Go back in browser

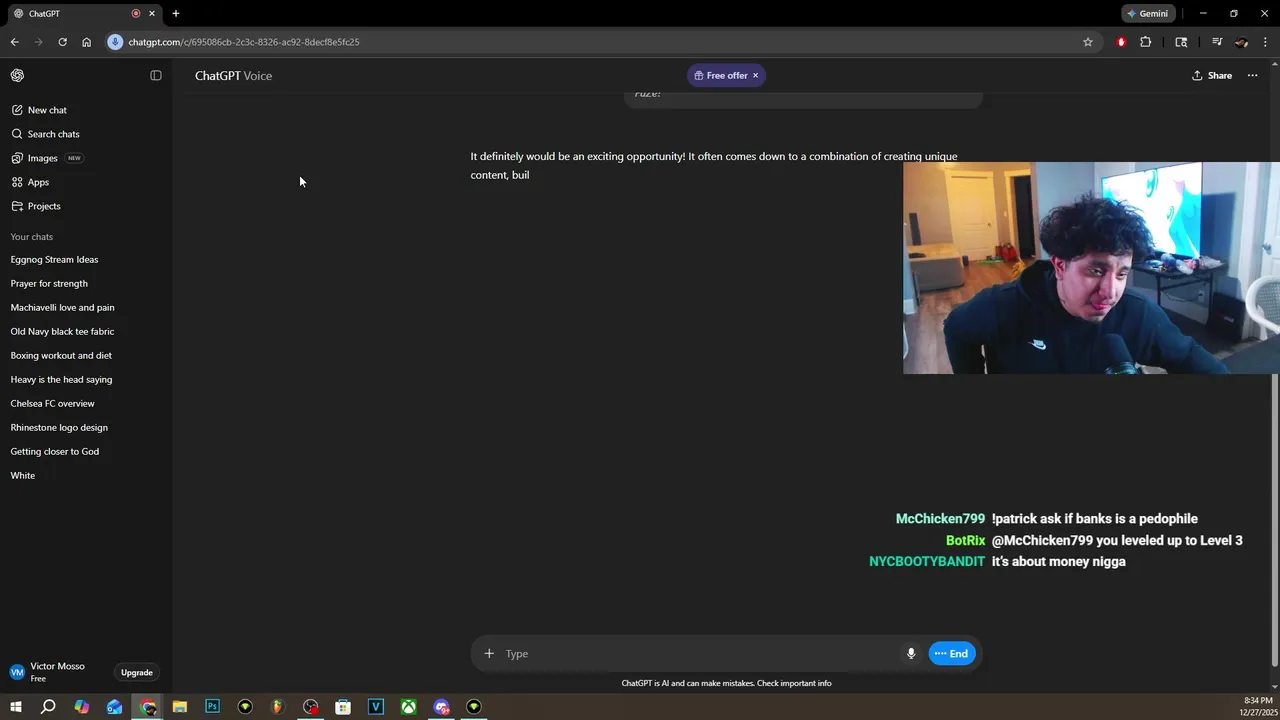click(x=15, y=42)
